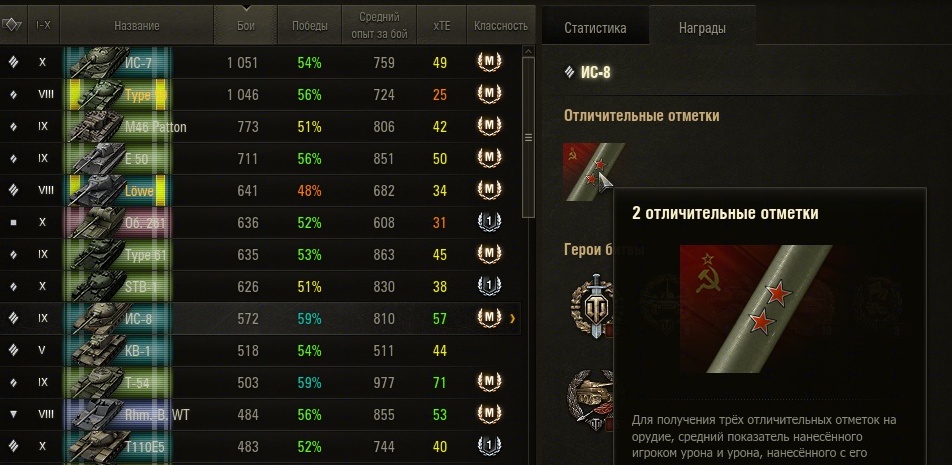Select the T110E5 vehicle row

click(x=260, y=447)
